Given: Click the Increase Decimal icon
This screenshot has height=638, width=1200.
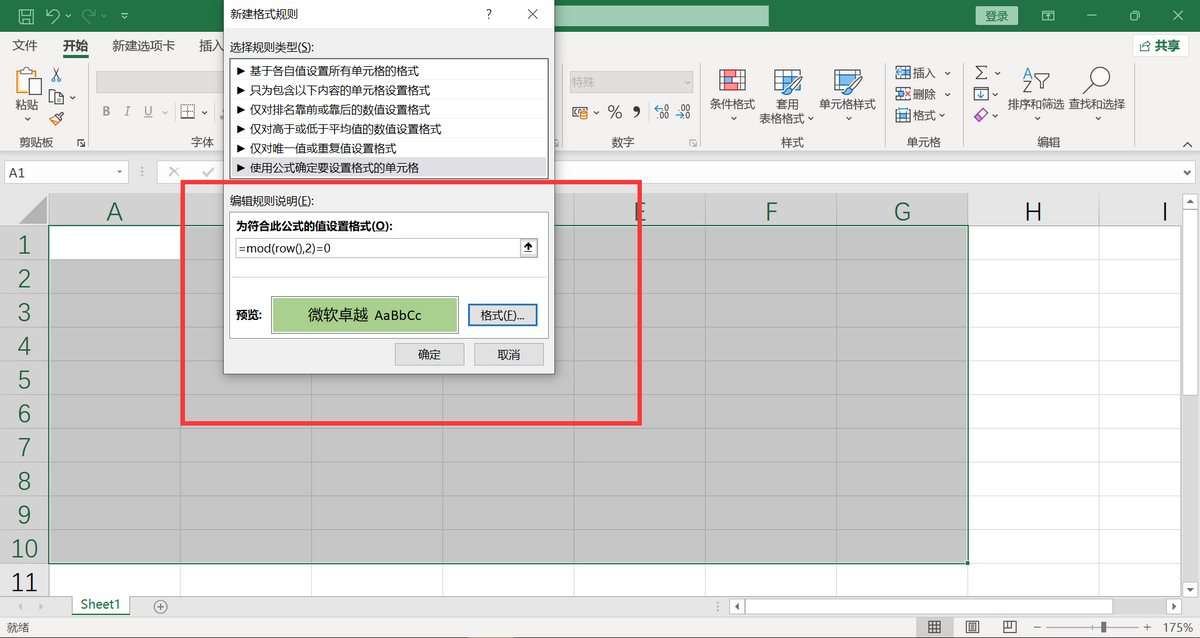Looking at the screenshot, I should point(660,112).
